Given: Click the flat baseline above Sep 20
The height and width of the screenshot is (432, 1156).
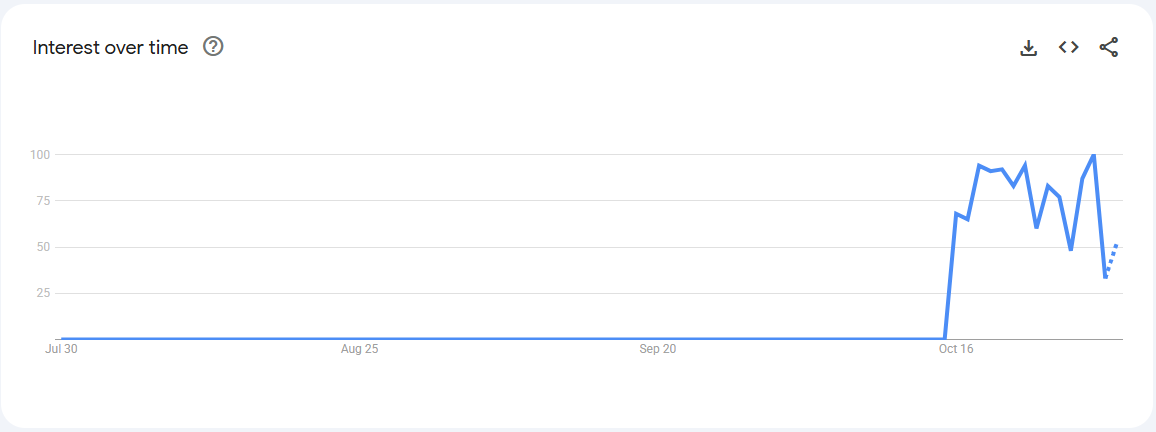Looking at the screenshot, I should coord(658,338).
